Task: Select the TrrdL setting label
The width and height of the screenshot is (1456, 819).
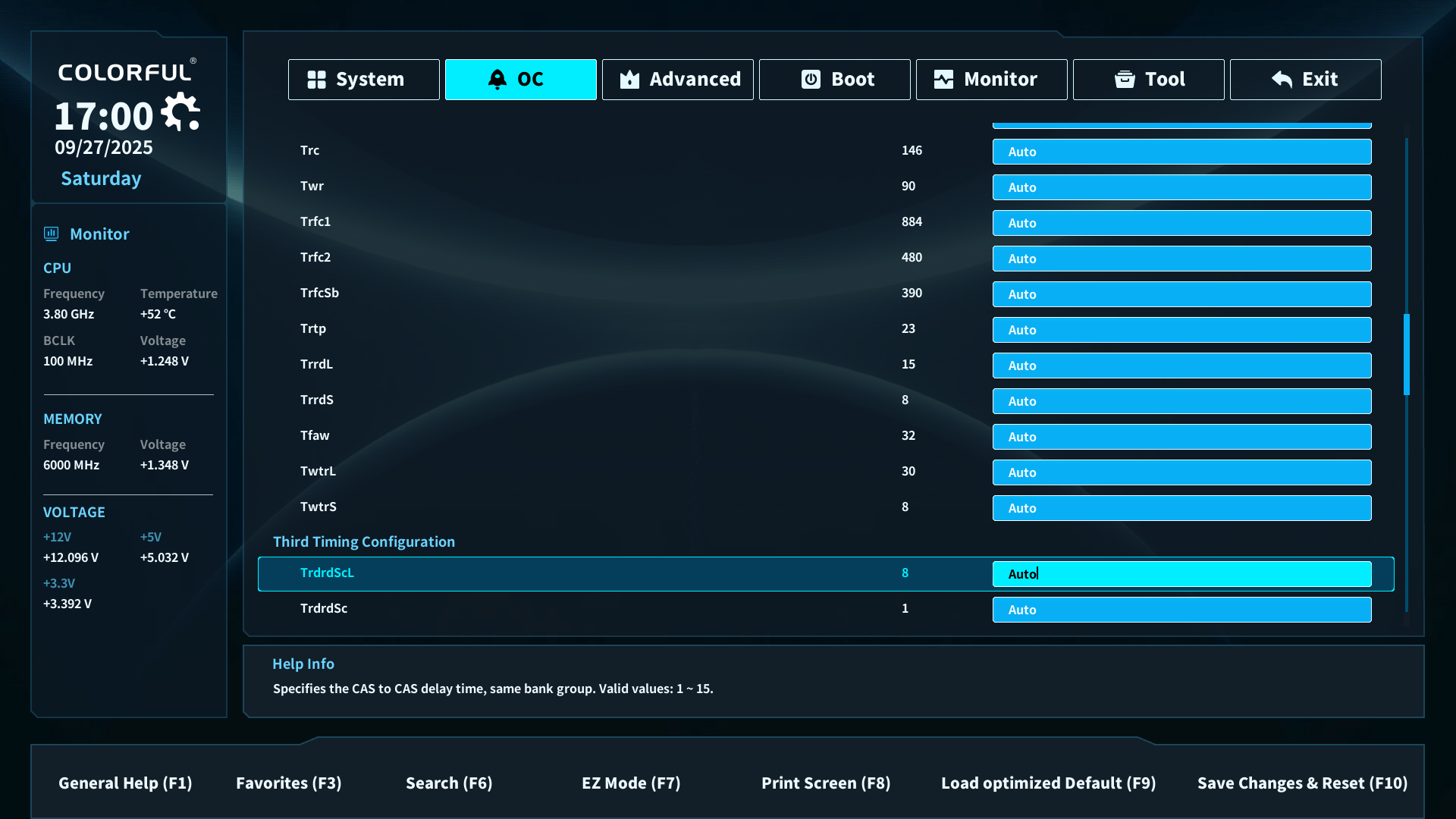Action: (316, 364)
